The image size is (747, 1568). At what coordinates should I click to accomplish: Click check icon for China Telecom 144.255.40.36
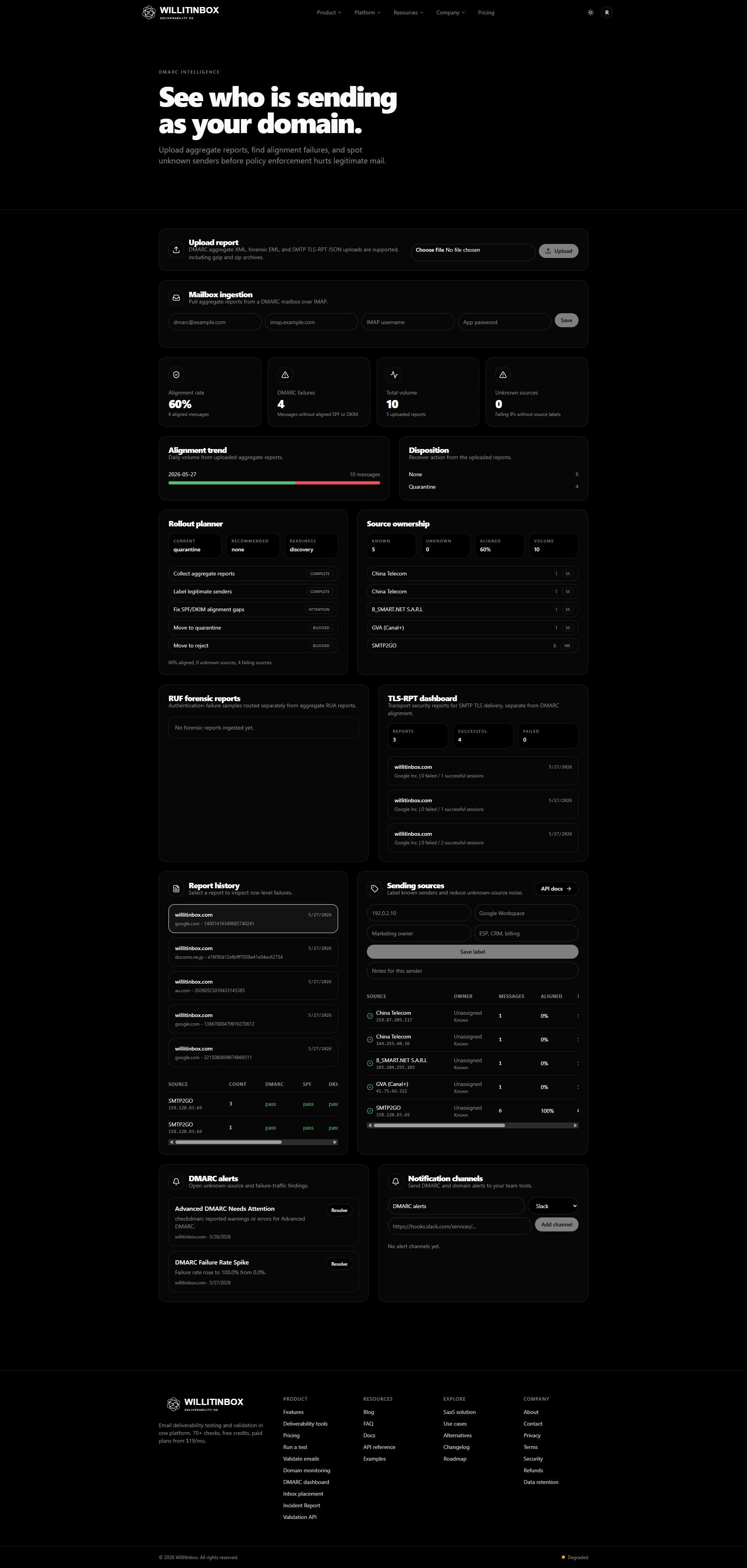[x=370, y=1040]
